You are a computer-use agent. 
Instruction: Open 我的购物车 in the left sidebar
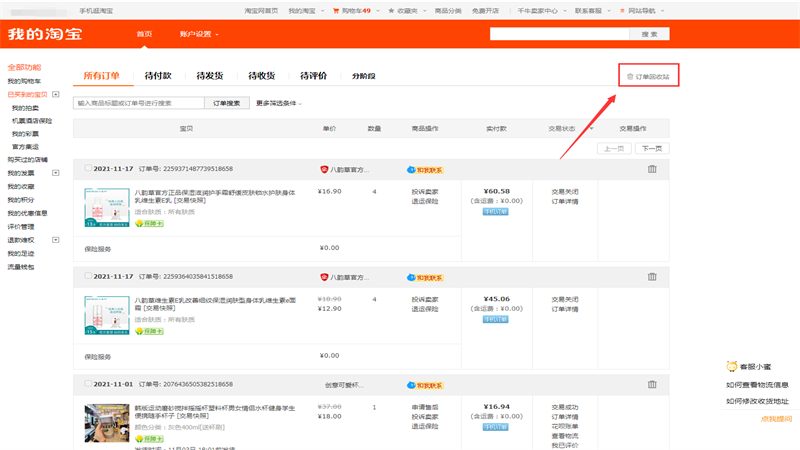click(24, 81)
